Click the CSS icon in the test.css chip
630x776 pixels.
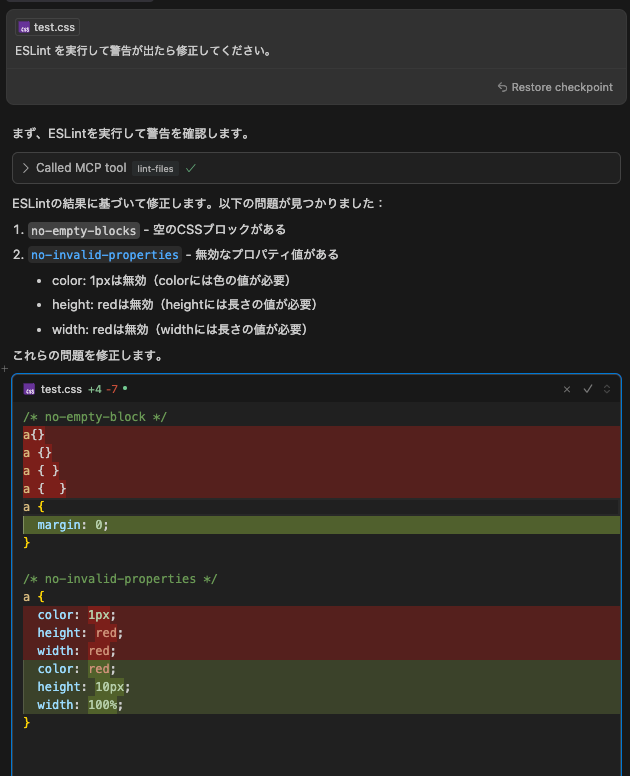point(24,28)
